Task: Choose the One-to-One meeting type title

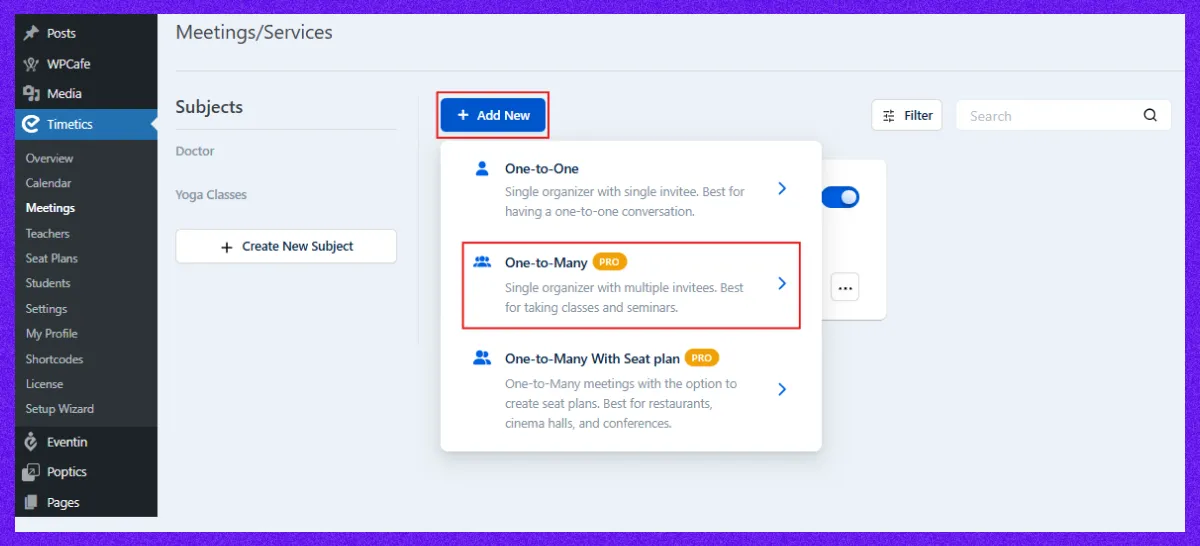Action: click(542, 169)
